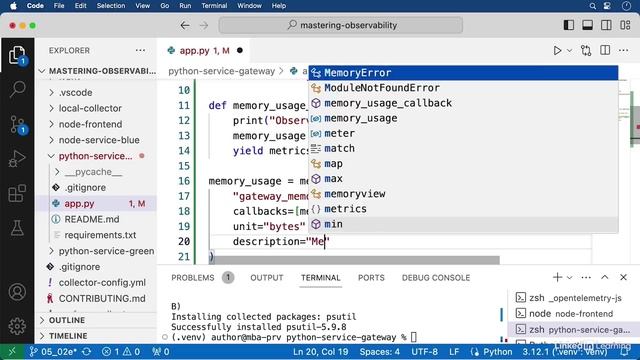
Task: Open dropdown next to Run button
Action: tap(569, 51)
